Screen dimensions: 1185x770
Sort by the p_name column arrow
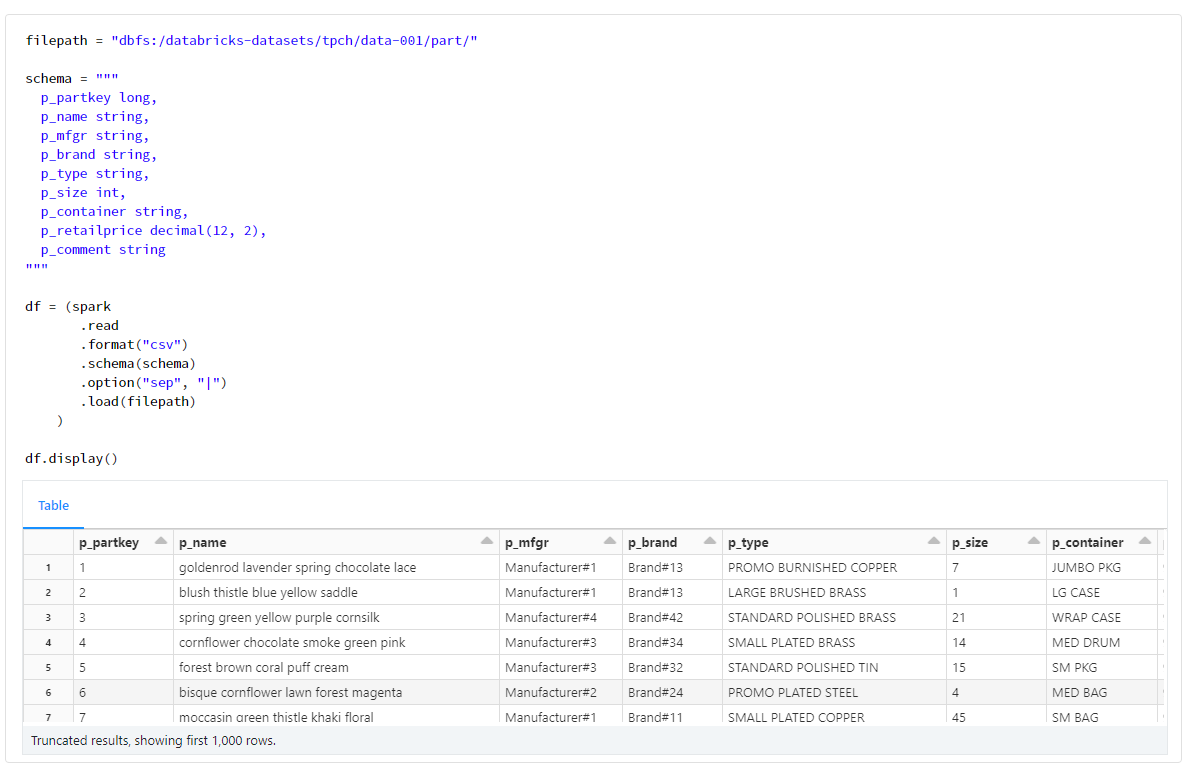pos(487,541)
